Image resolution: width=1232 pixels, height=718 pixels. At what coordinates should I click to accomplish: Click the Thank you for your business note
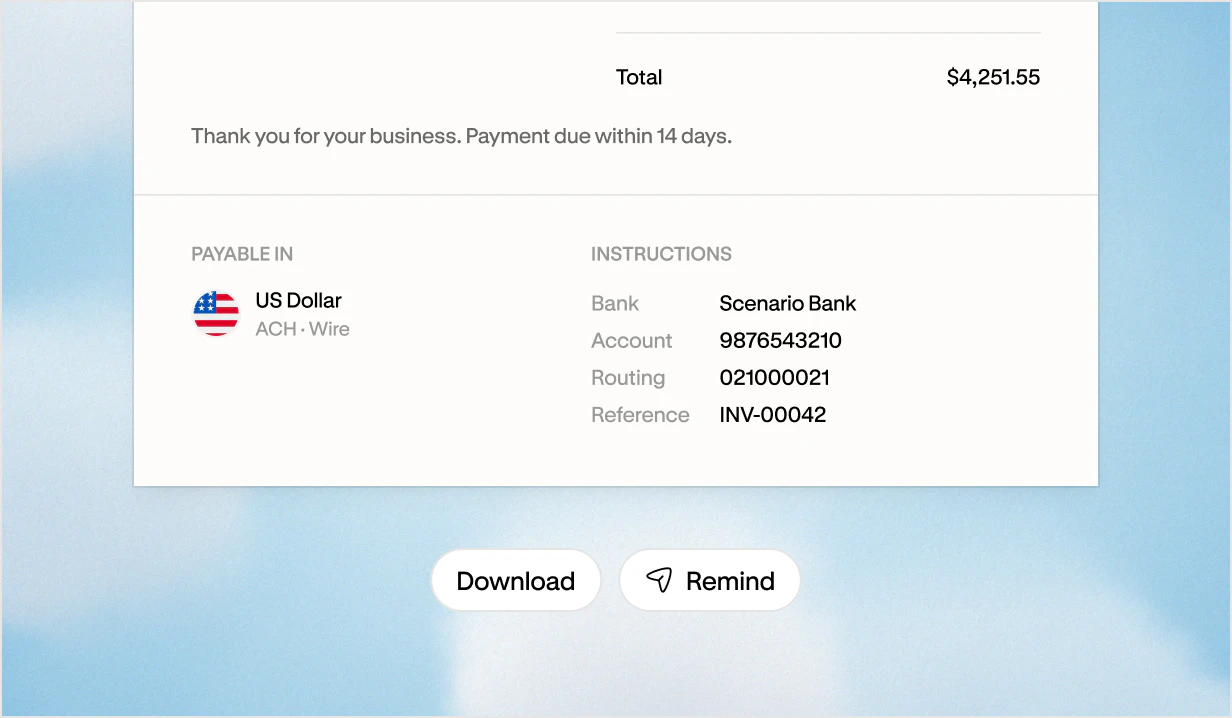461,136
